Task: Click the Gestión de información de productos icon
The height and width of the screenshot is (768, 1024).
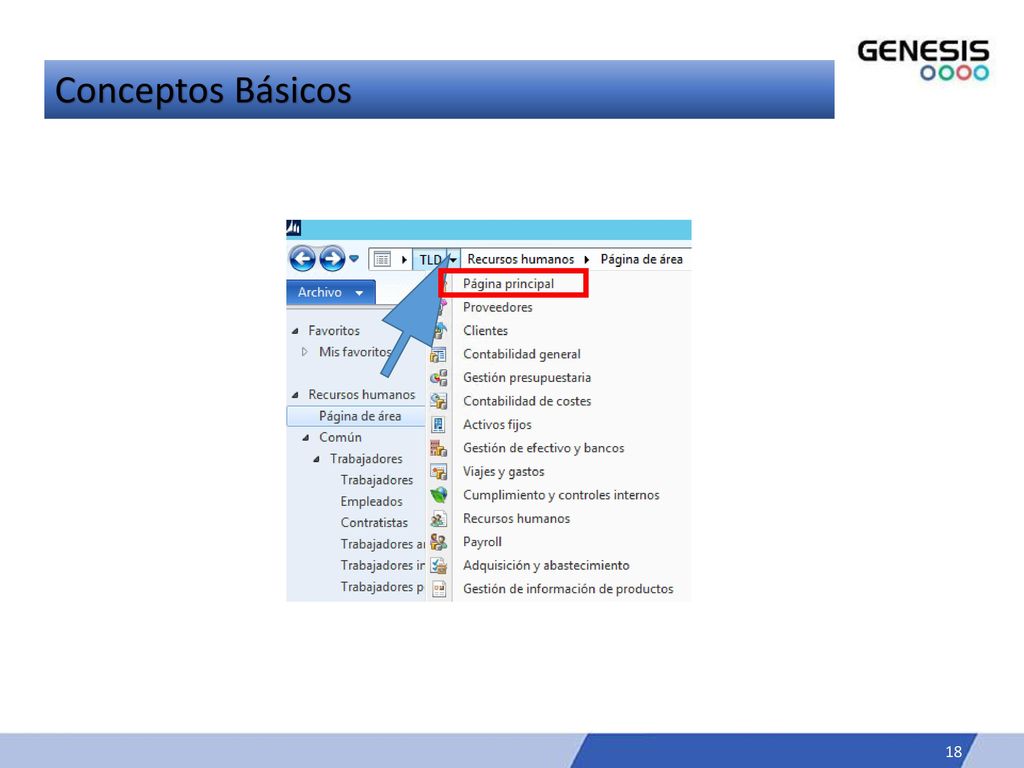Action: 439,590
